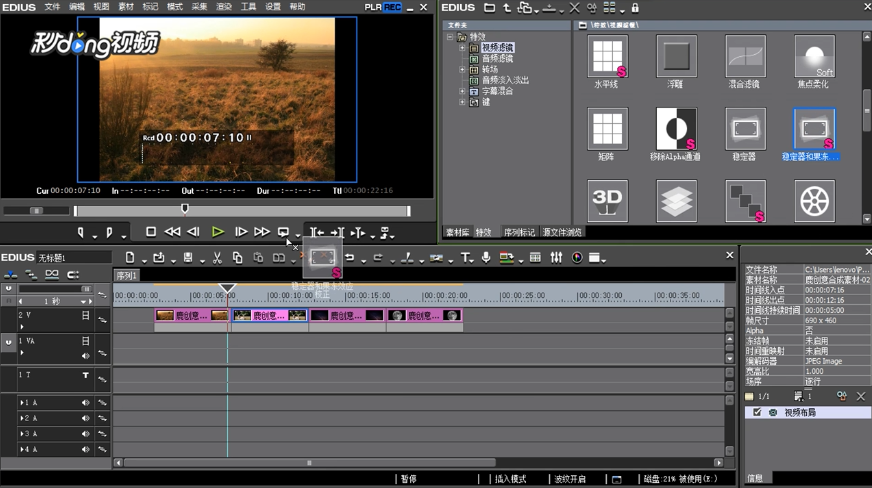Click the save project disk icon
Viewport: 872px width, 488px height.
188,257
